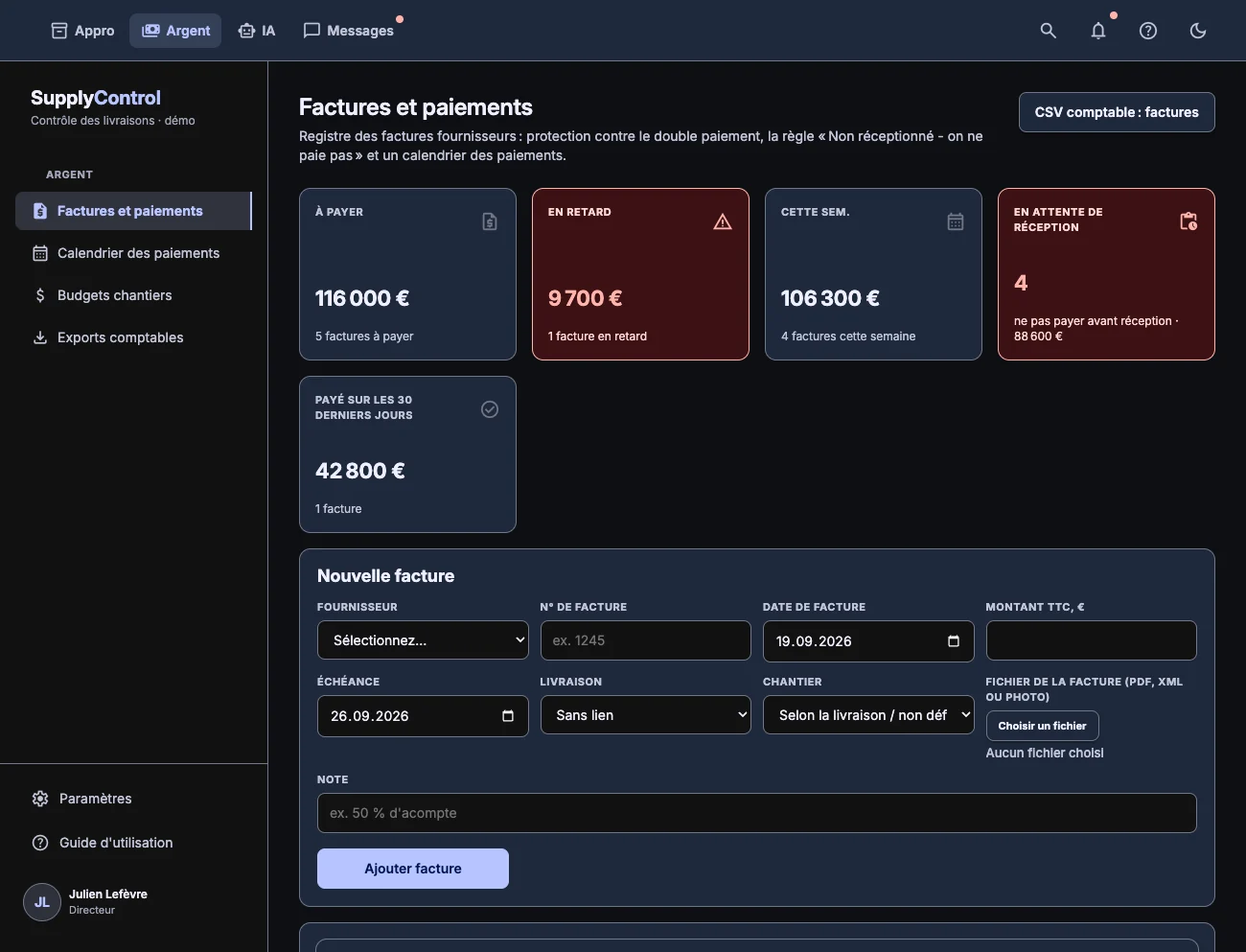
Task: Click clipboard icon on En attente de réception card
Action: click(1188, 221)
